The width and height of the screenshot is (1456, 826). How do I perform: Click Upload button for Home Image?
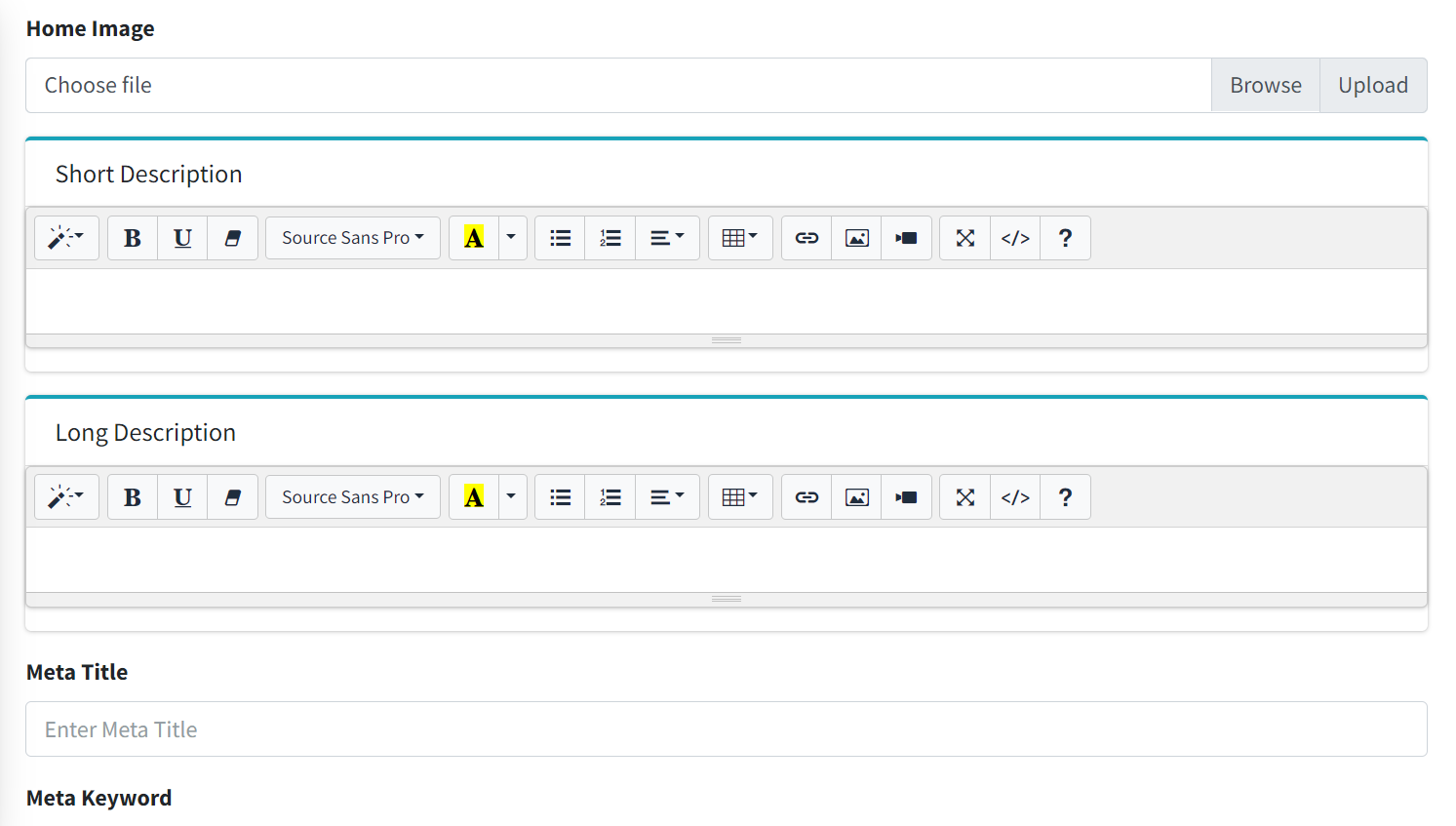click(1372, 86)
